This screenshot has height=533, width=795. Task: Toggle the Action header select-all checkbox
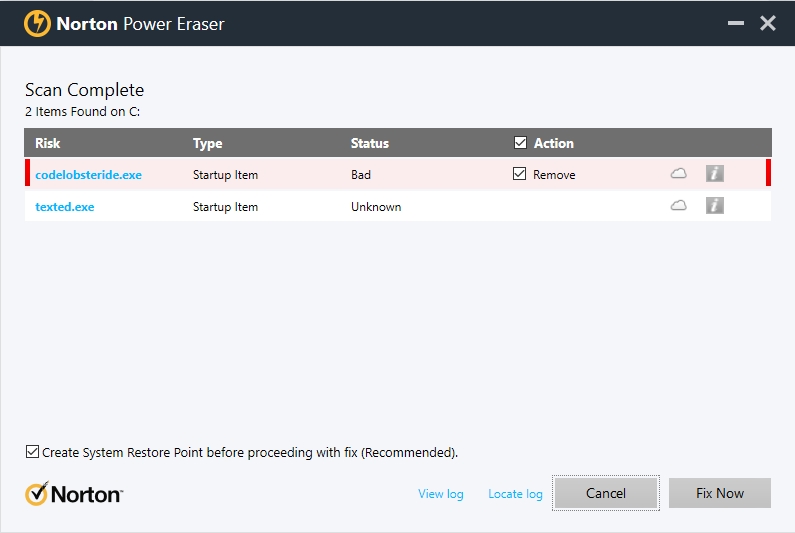520,143
